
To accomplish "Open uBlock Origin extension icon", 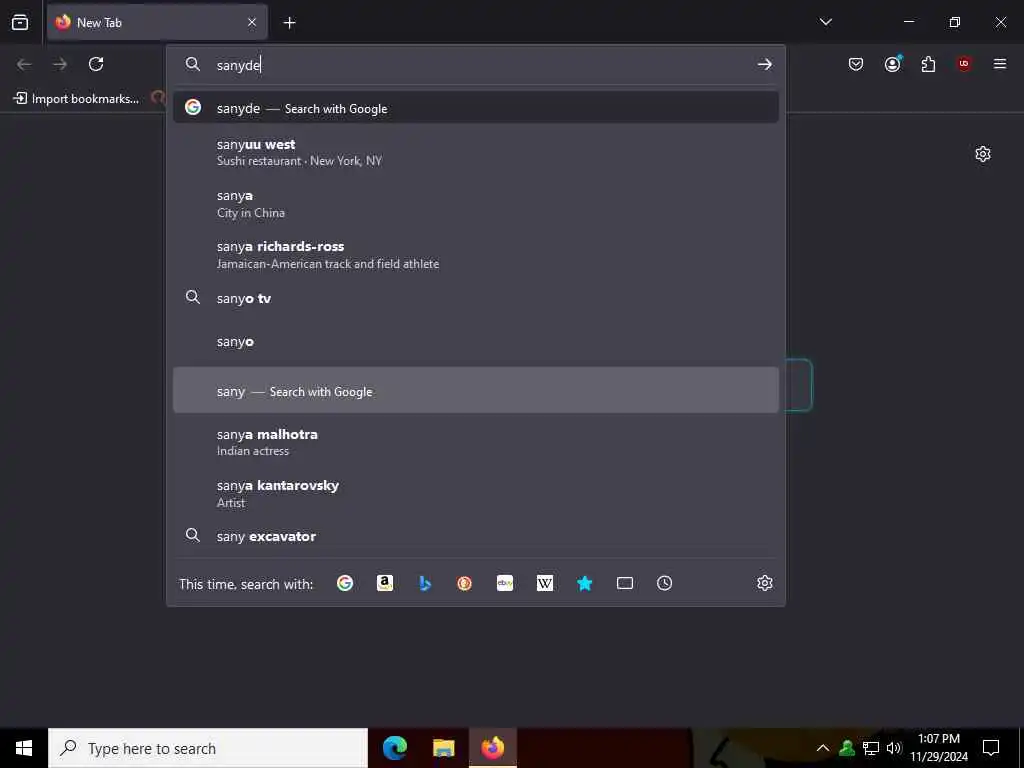I will [x=964, y=64].
